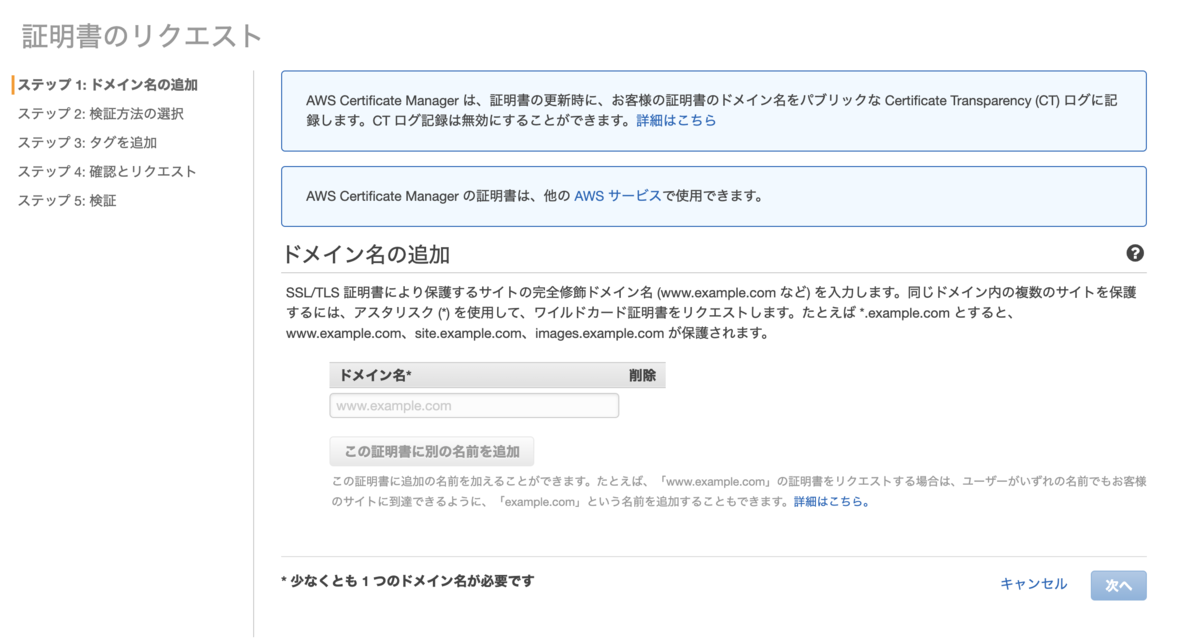The width and height of the screenshot is (1200, 643).
Task: Click この証明書に別の名前を追加
Action: pyautogui.click(x=431, y=451)
